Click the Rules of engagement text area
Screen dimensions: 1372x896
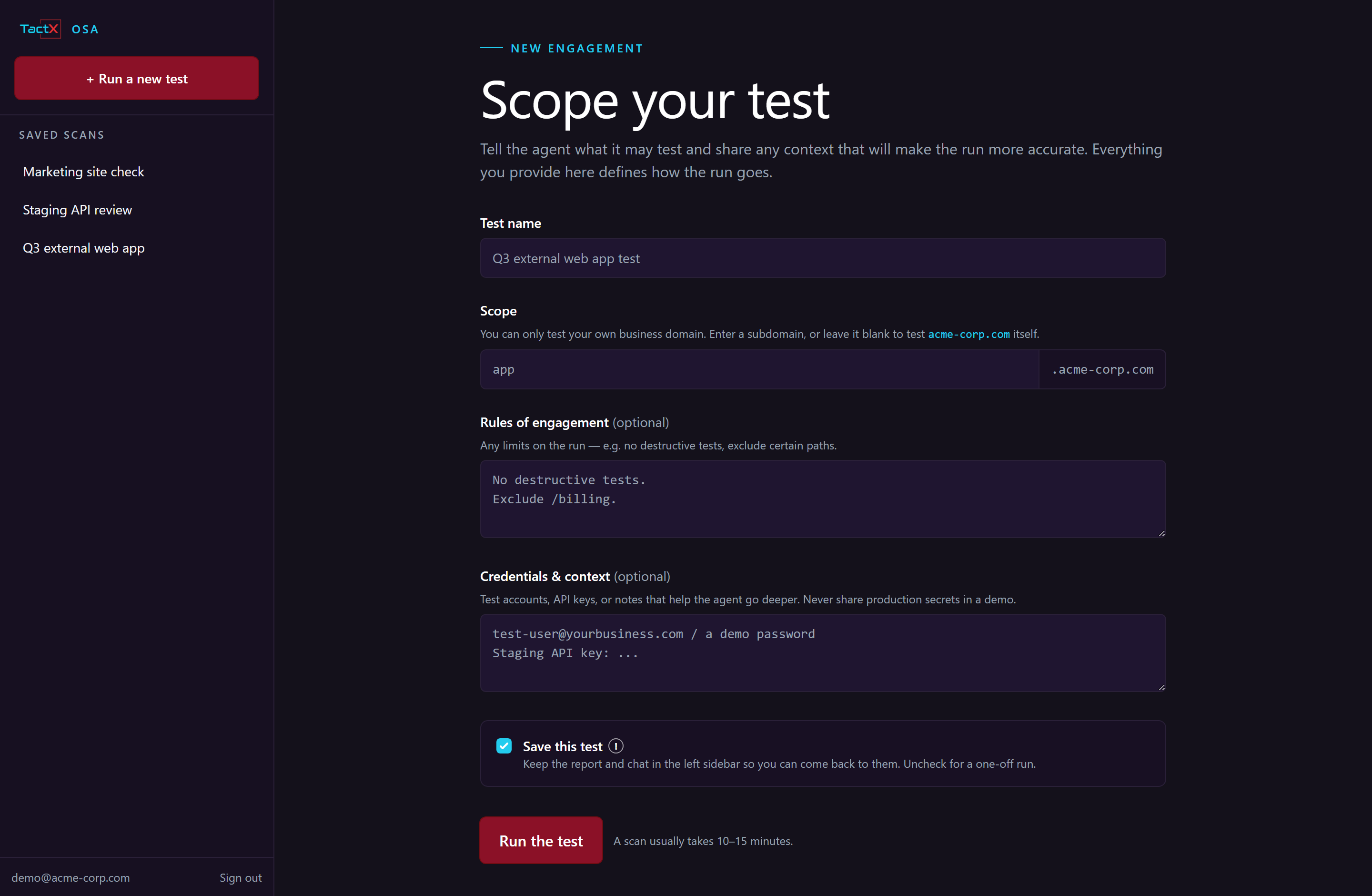coord(823,499)
